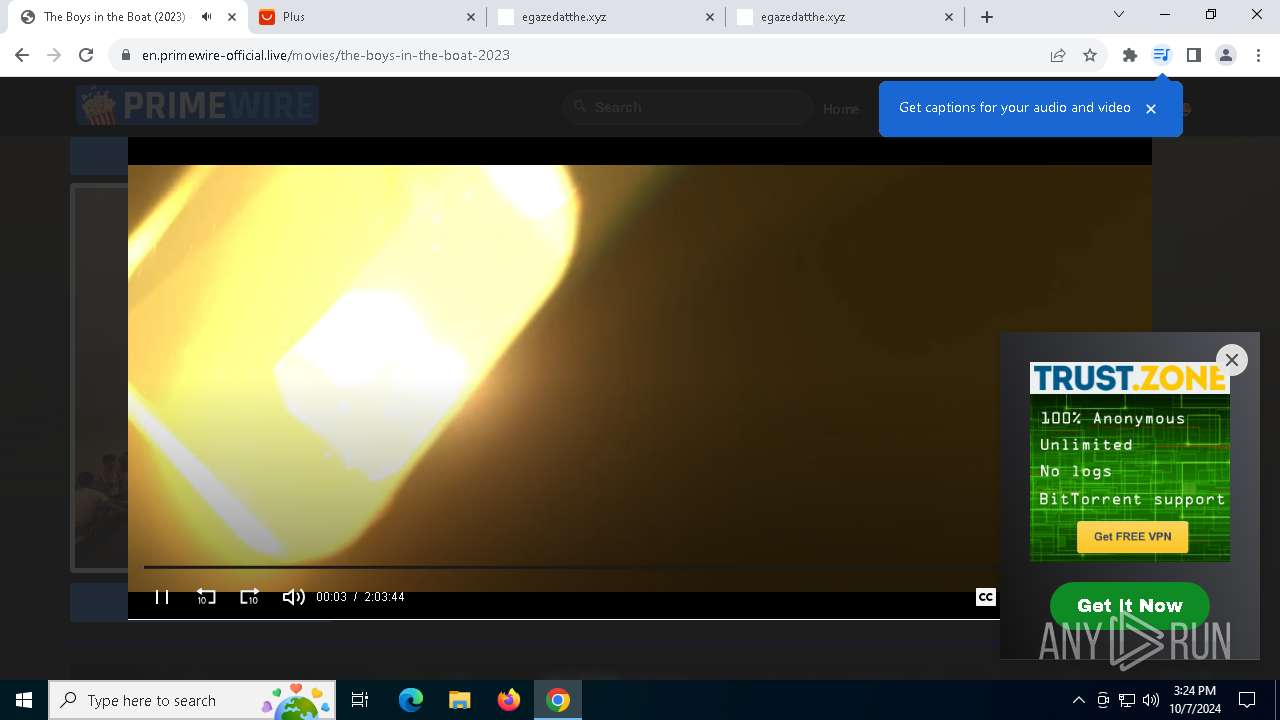Image resolution: width=1280 pixels, height=720 pixels.
Task: Reload the current page
Action: (x=86, y=55)
